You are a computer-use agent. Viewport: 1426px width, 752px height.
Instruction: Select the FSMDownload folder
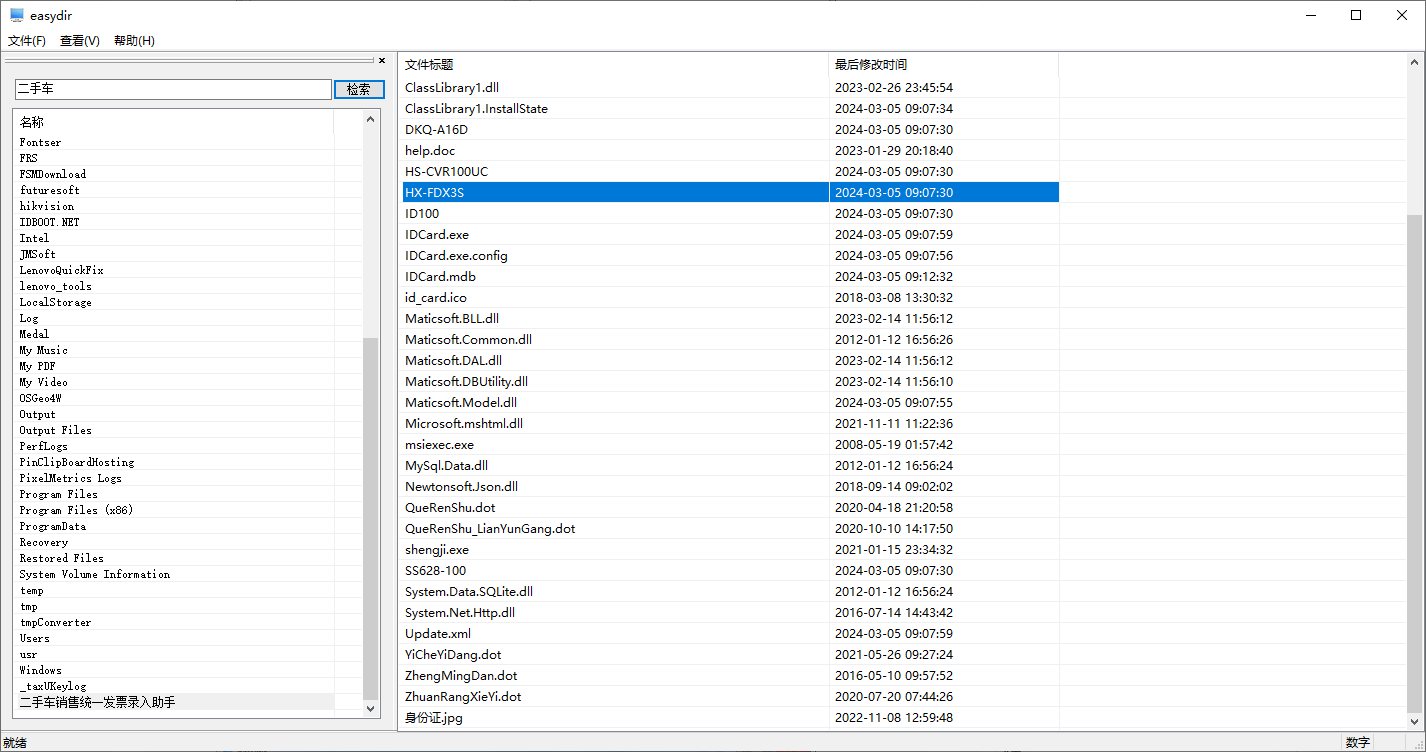(x=52, y=174)
